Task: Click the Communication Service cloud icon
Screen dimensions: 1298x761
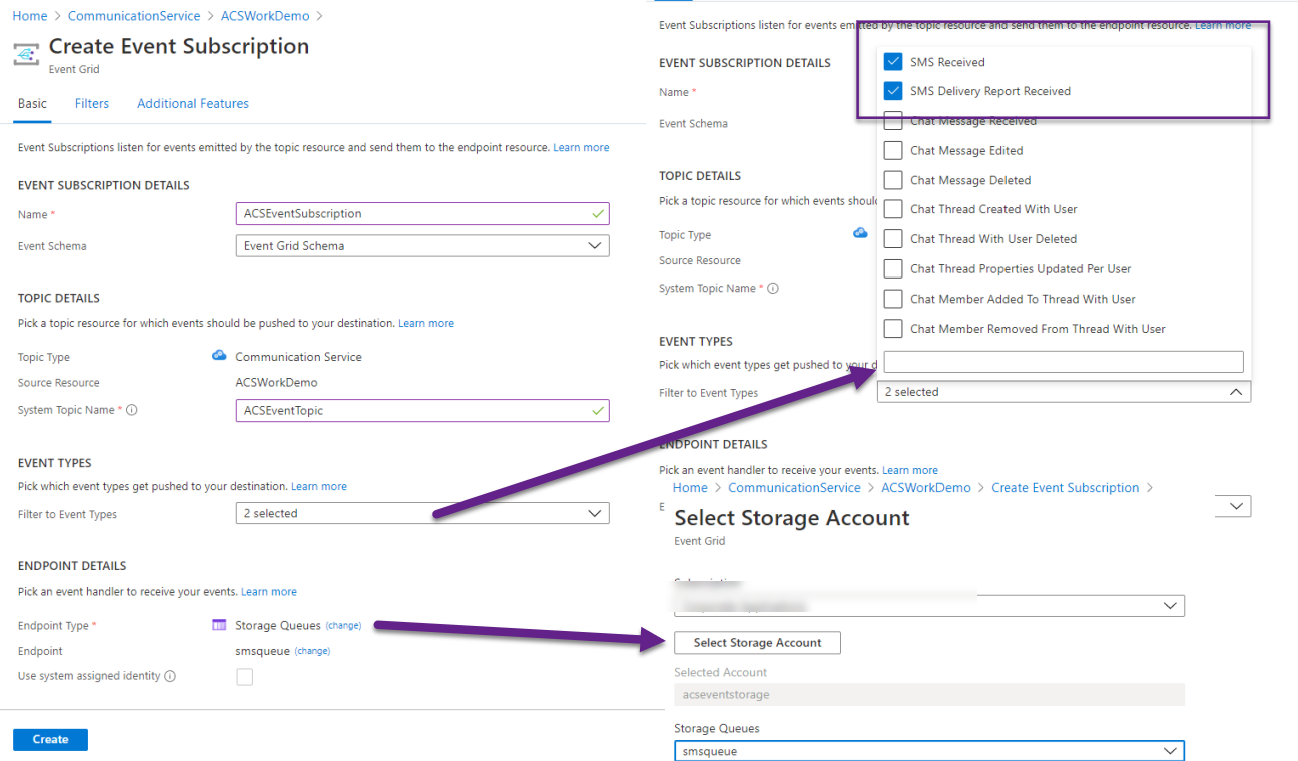Action: click(219, 356)
